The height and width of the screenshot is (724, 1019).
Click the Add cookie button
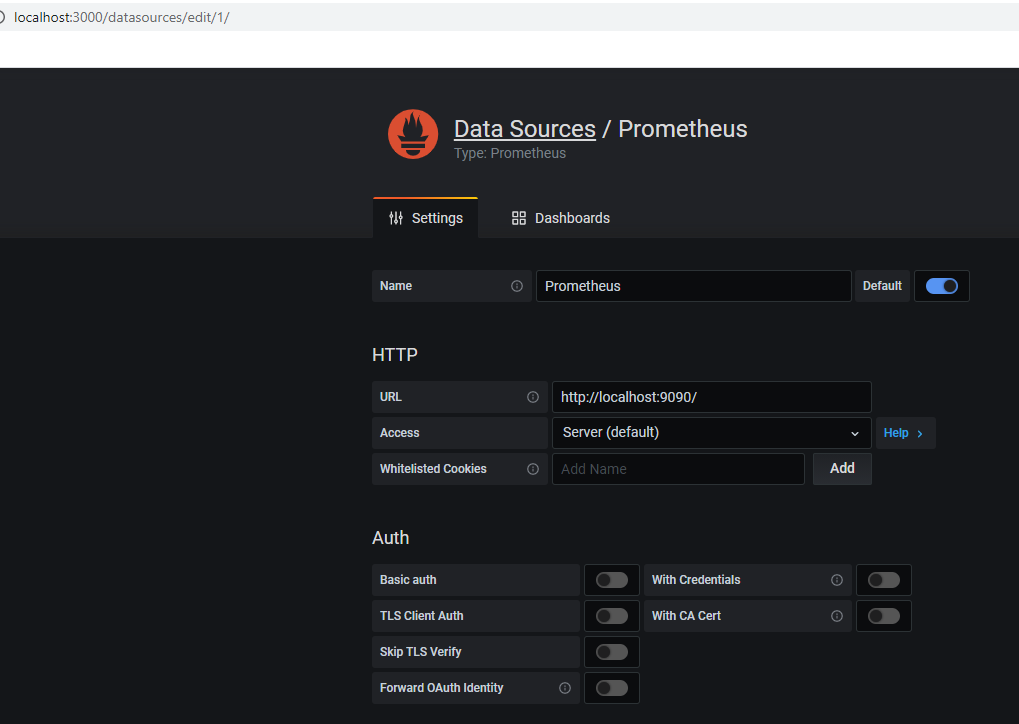(x=842, y=468)
